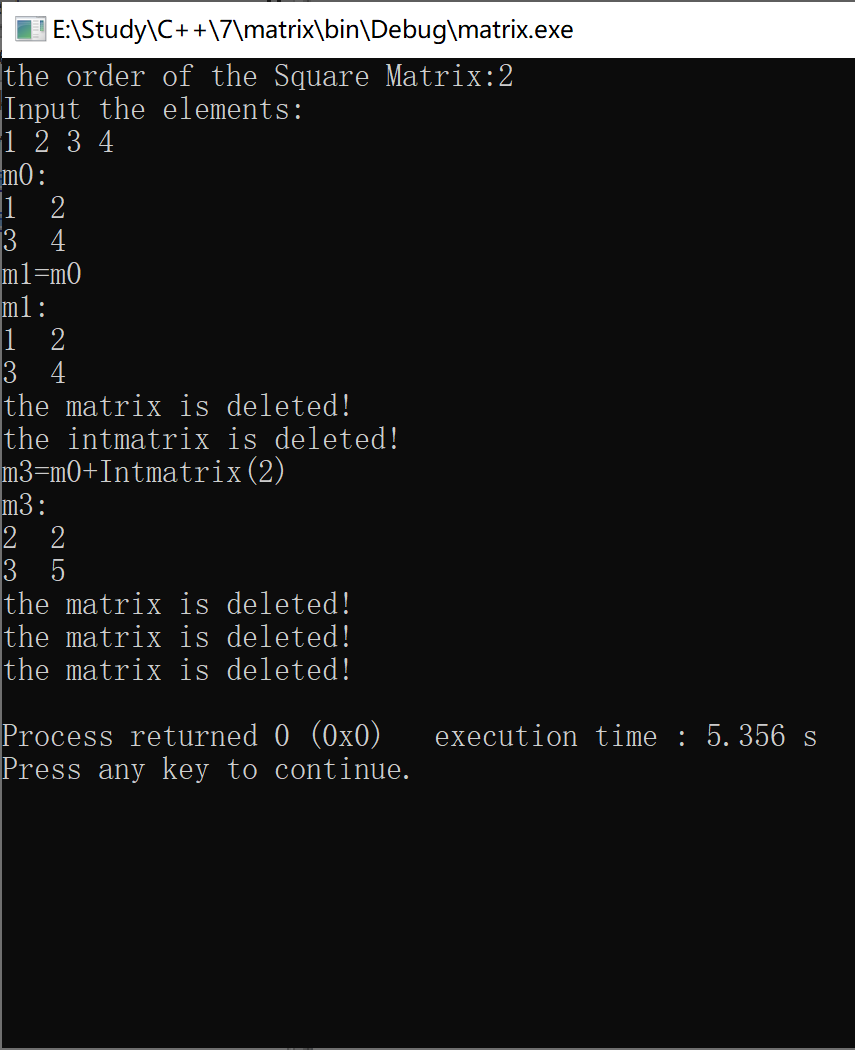Click the 'm3:' label in output
The image size is (855, 1050).
[24, 505]
